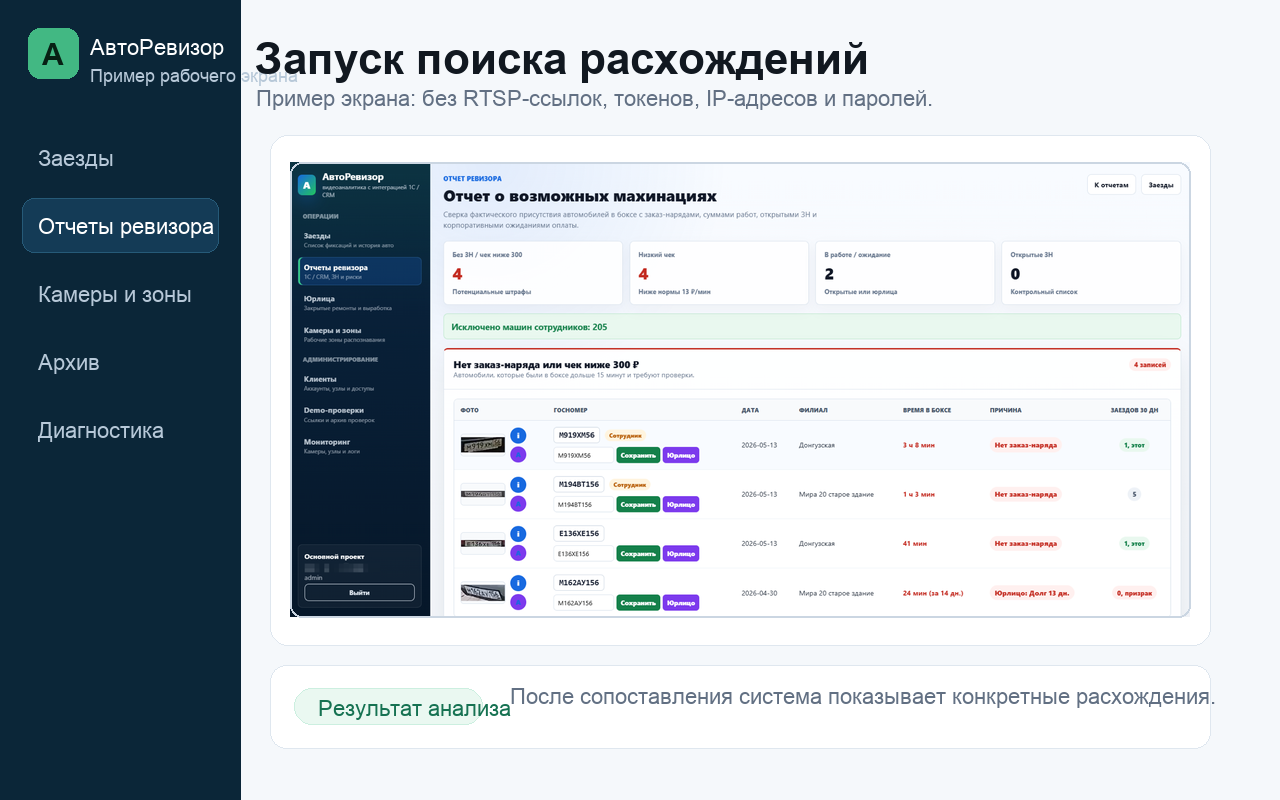This screenshot has width=1280, height=800.
Task: Click the plate input field containing M162AY156
Action: coord(583,602)
